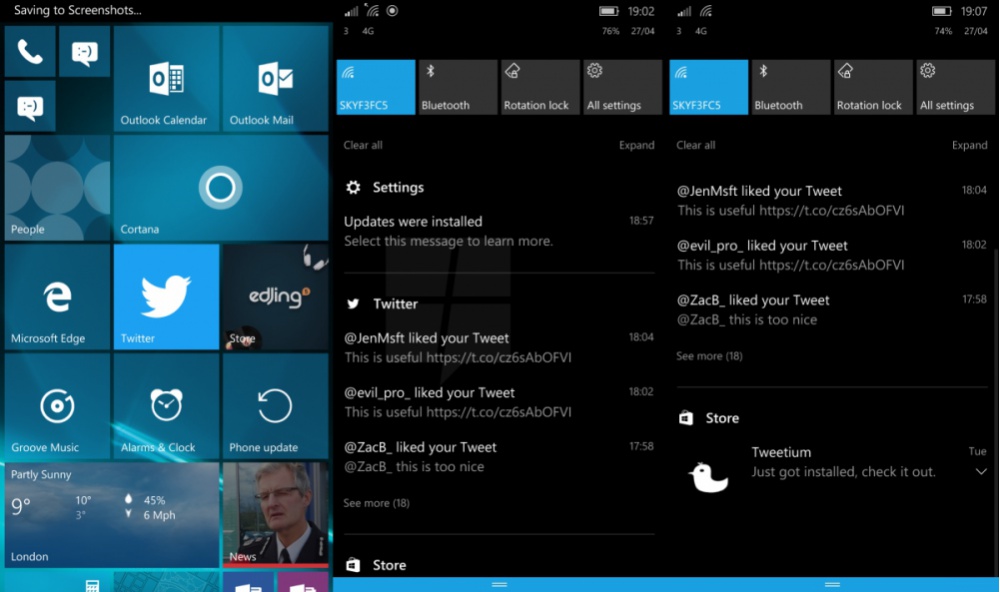The image size is (1000, 592).
Task: Open All settings in 19:07 panel
Action: 955,87
